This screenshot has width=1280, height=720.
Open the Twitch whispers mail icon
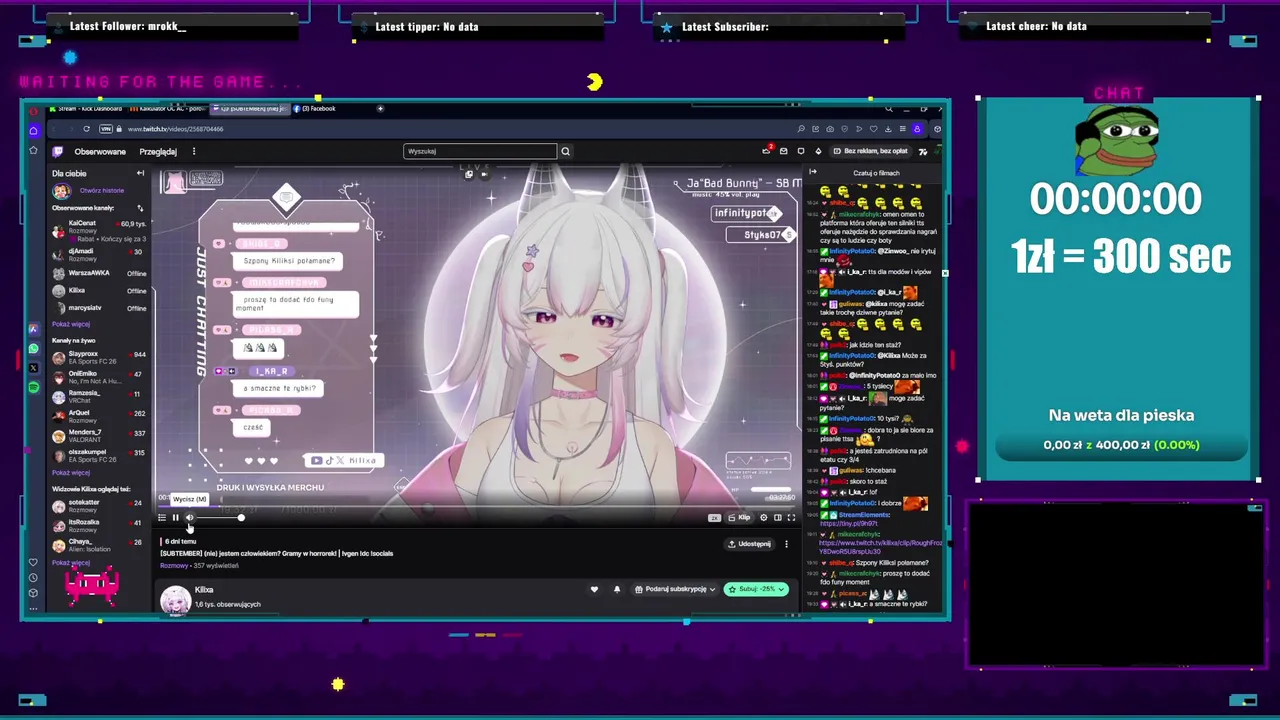pos(784,151)
